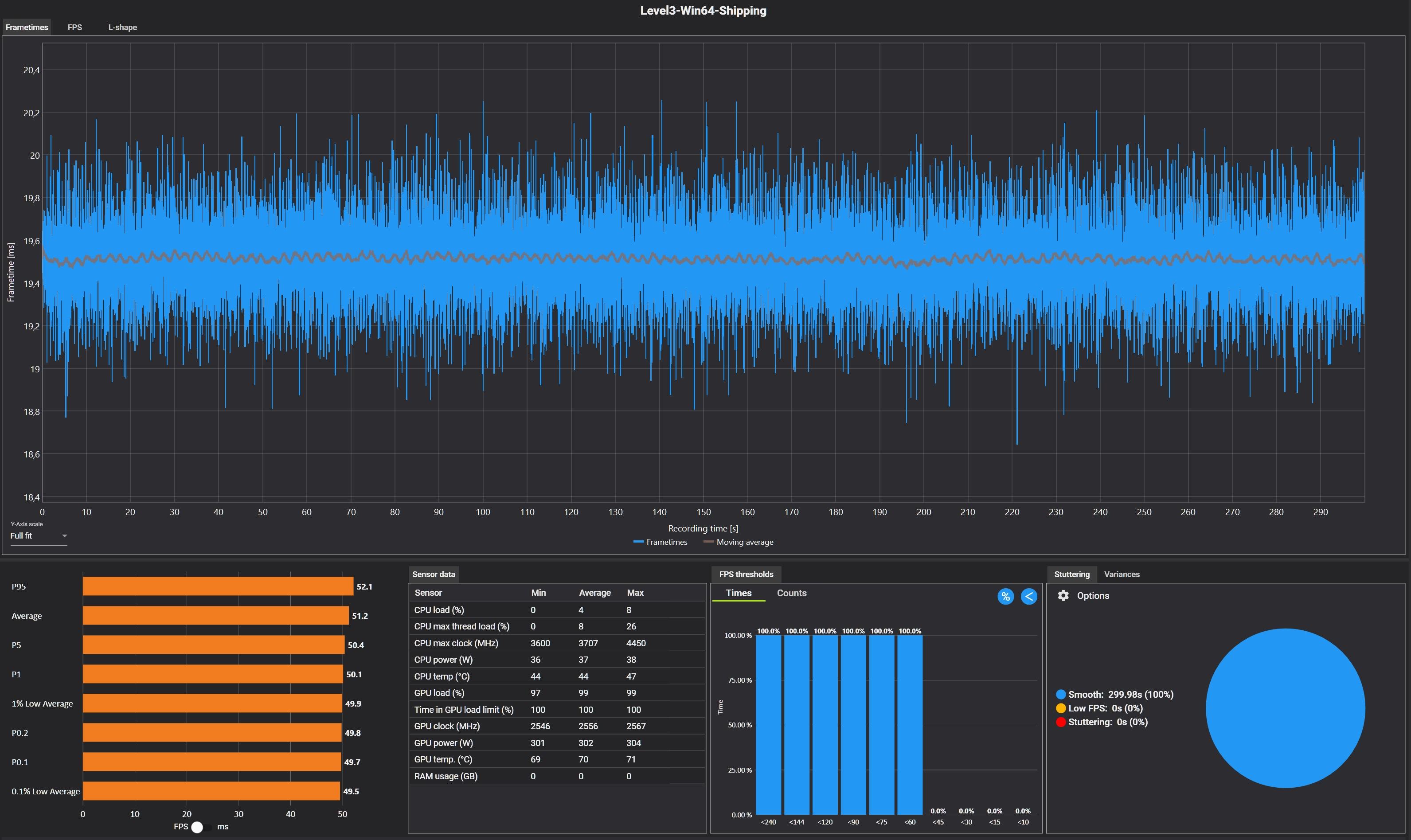1411x840 pixels.
Task: Open the L-shape tab
Action: pos(122,27)
